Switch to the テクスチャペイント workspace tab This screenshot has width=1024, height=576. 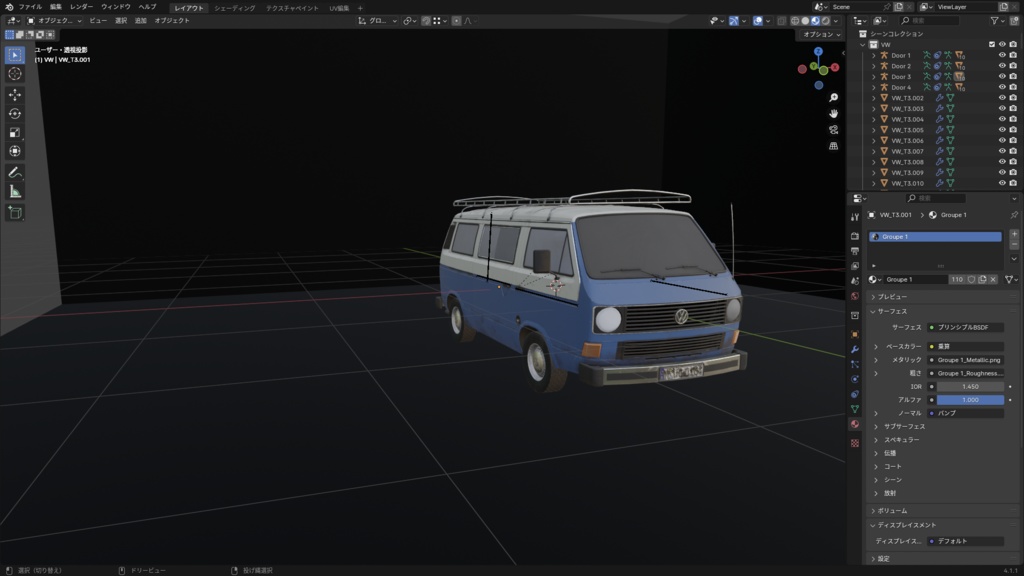(292, 8)
